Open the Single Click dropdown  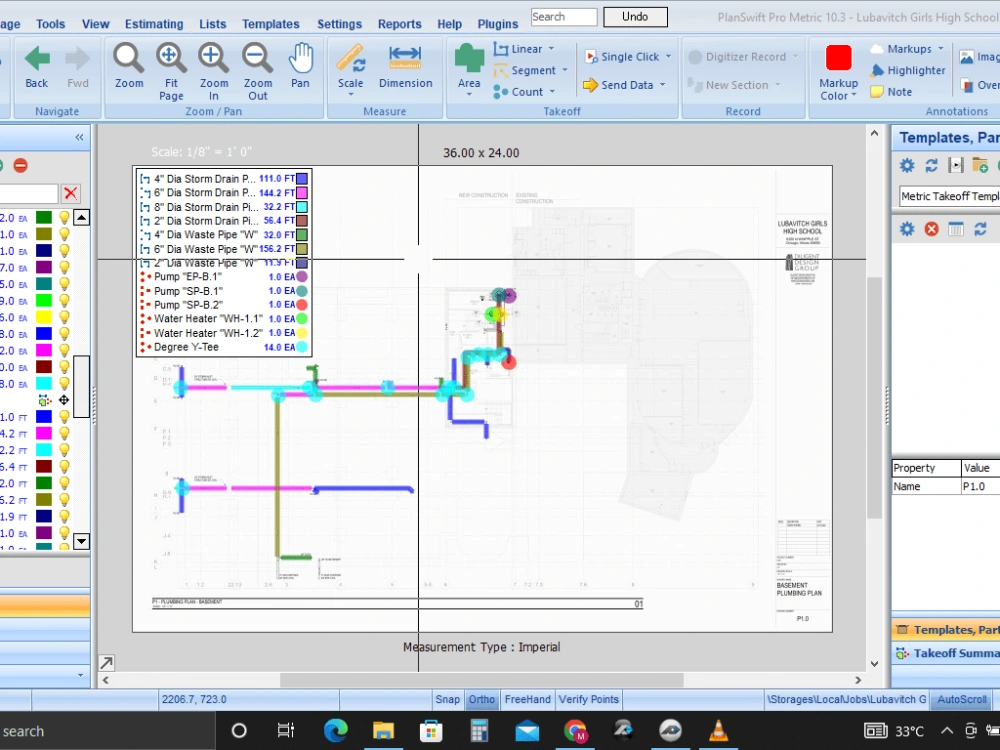668,57
